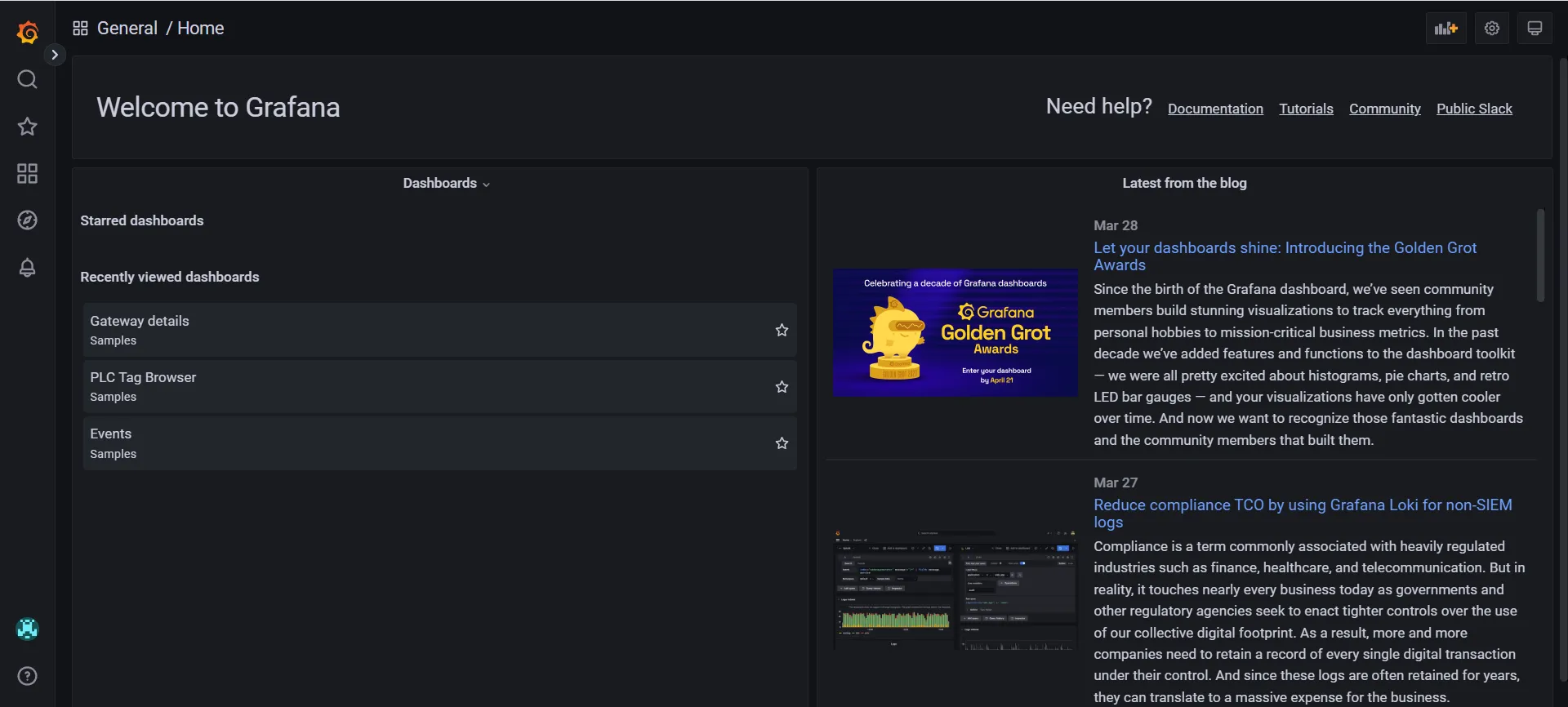
Task: Open the Explore compass icon
Action: tap(28, 220)
